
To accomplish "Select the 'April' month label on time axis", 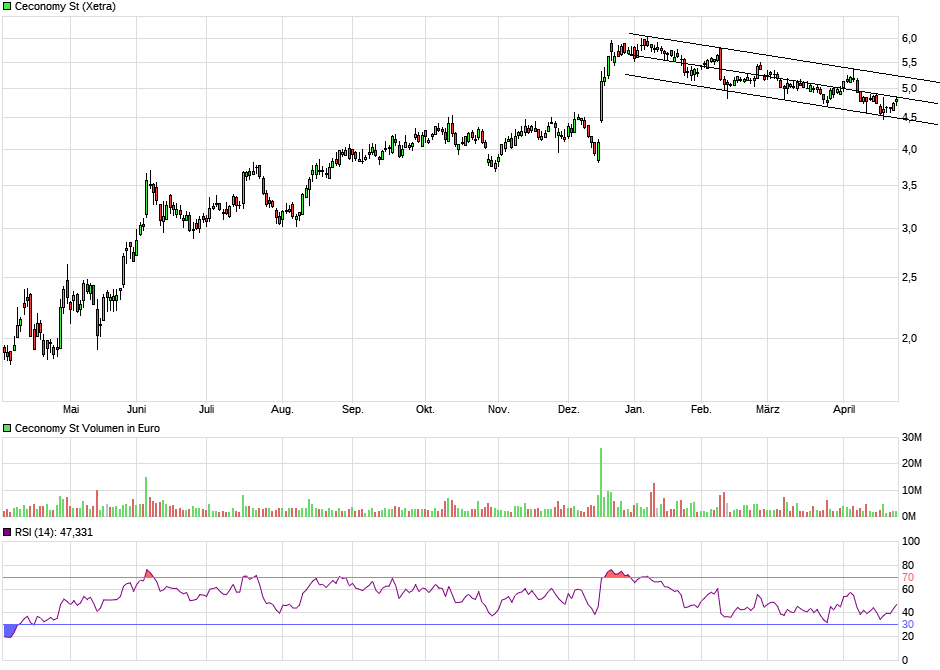I will click(846, 409).
